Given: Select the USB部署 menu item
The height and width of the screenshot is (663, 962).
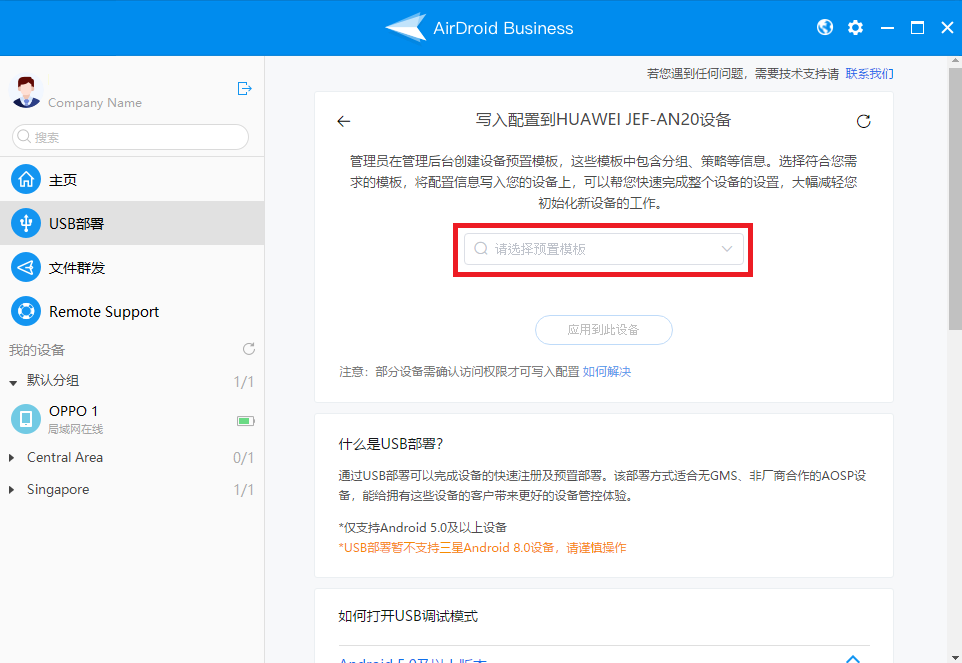Looking at the screenshot, I should pos(132,223).
